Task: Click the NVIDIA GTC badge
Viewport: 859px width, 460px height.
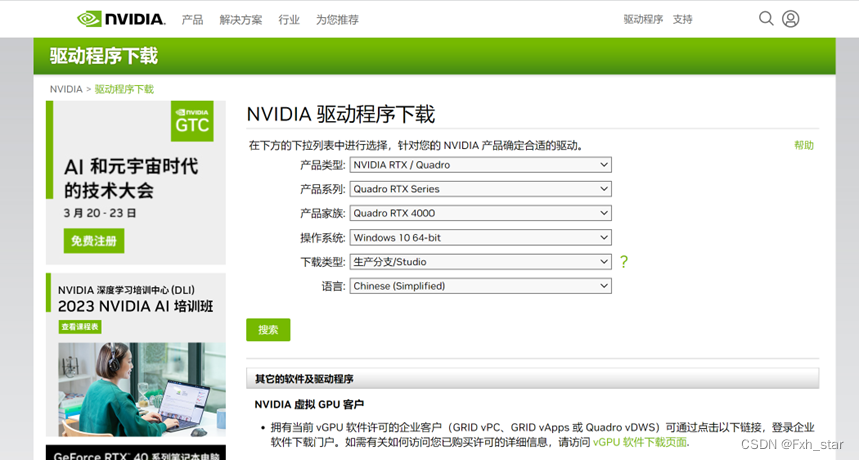Action: [192, 121]
